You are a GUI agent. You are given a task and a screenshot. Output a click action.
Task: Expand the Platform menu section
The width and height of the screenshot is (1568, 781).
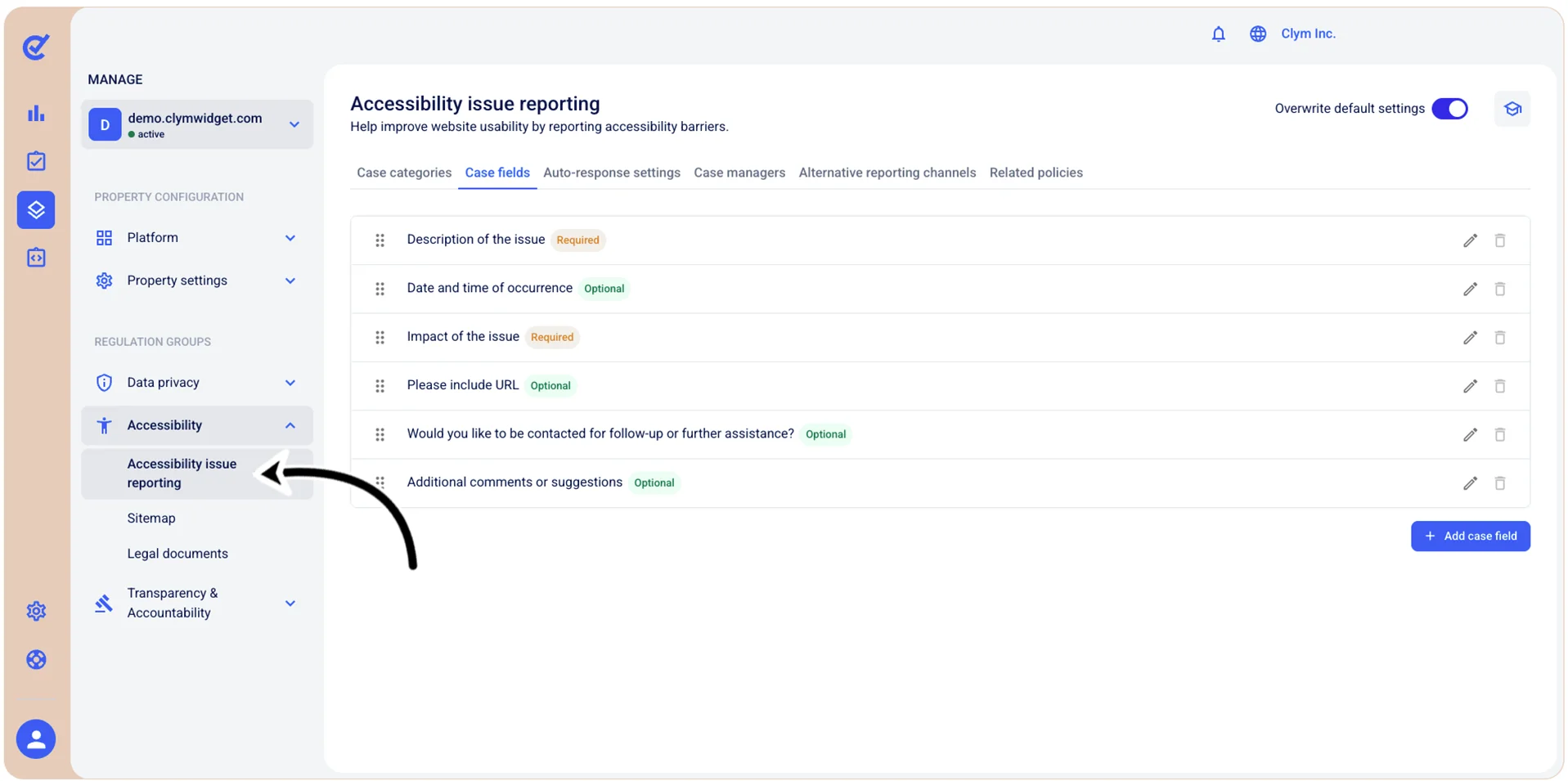(197, 238)
